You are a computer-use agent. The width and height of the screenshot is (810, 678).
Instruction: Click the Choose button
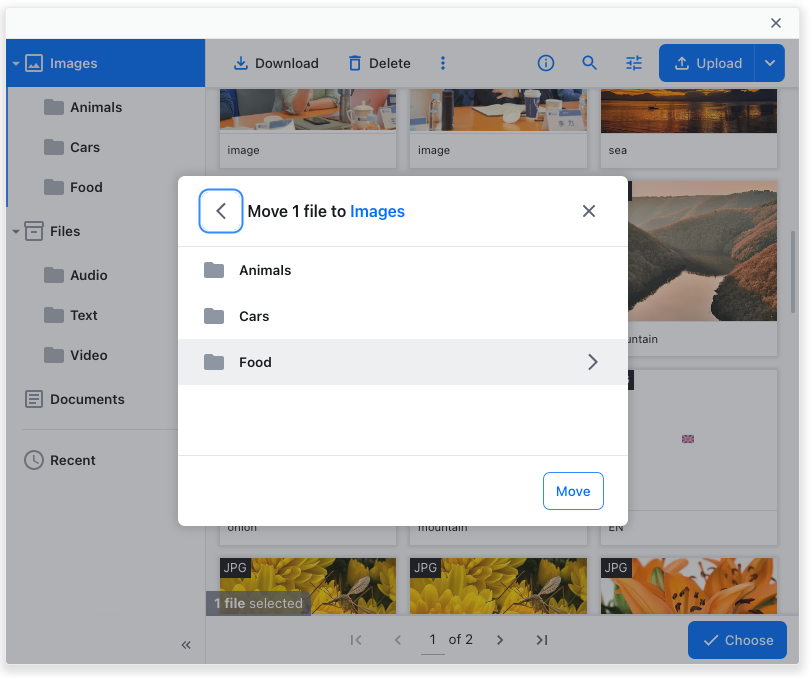coord(737,640)
